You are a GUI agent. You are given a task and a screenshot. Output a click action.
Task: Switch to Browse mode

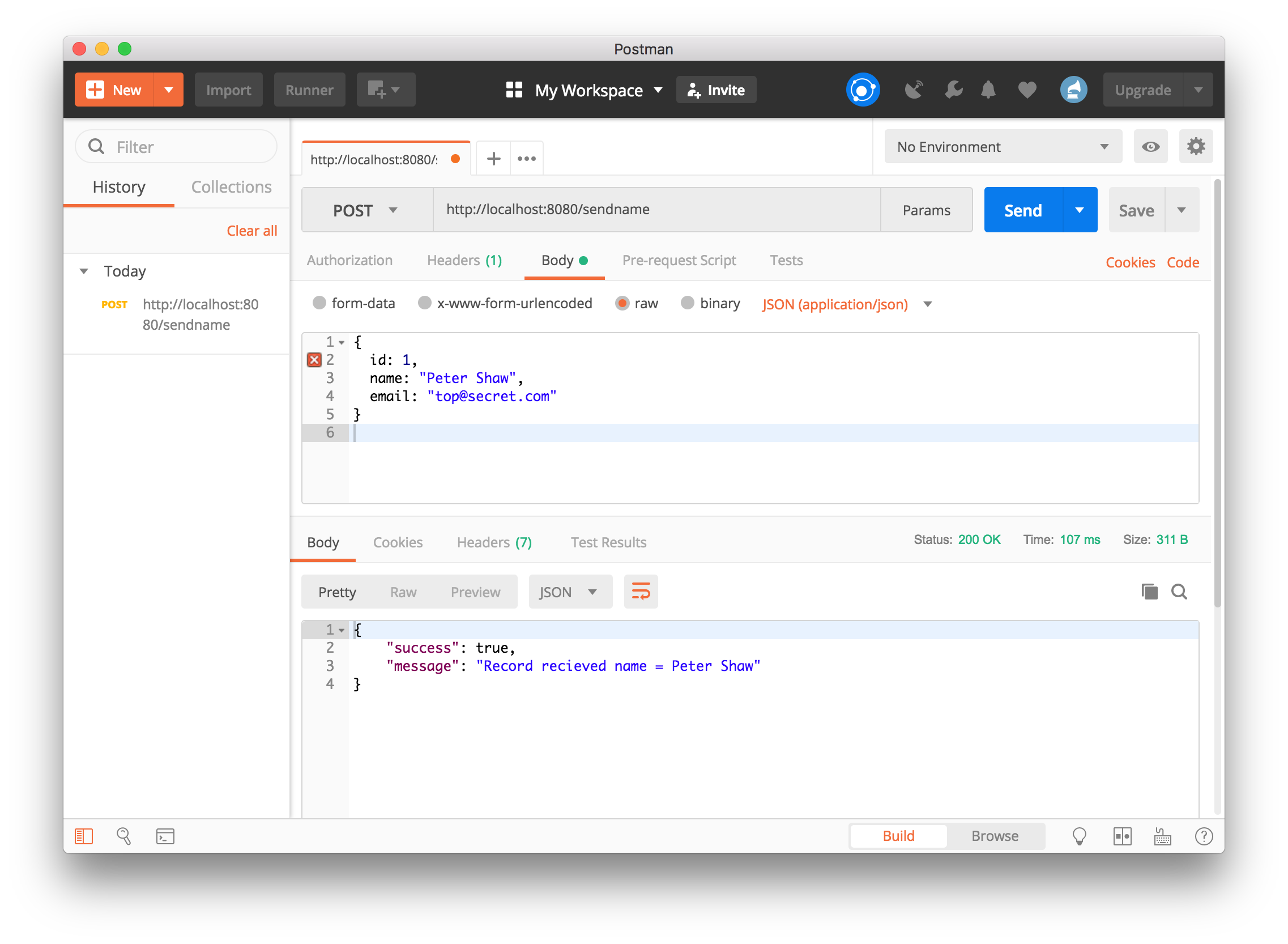pyautogui.click(x=995, y=836)
